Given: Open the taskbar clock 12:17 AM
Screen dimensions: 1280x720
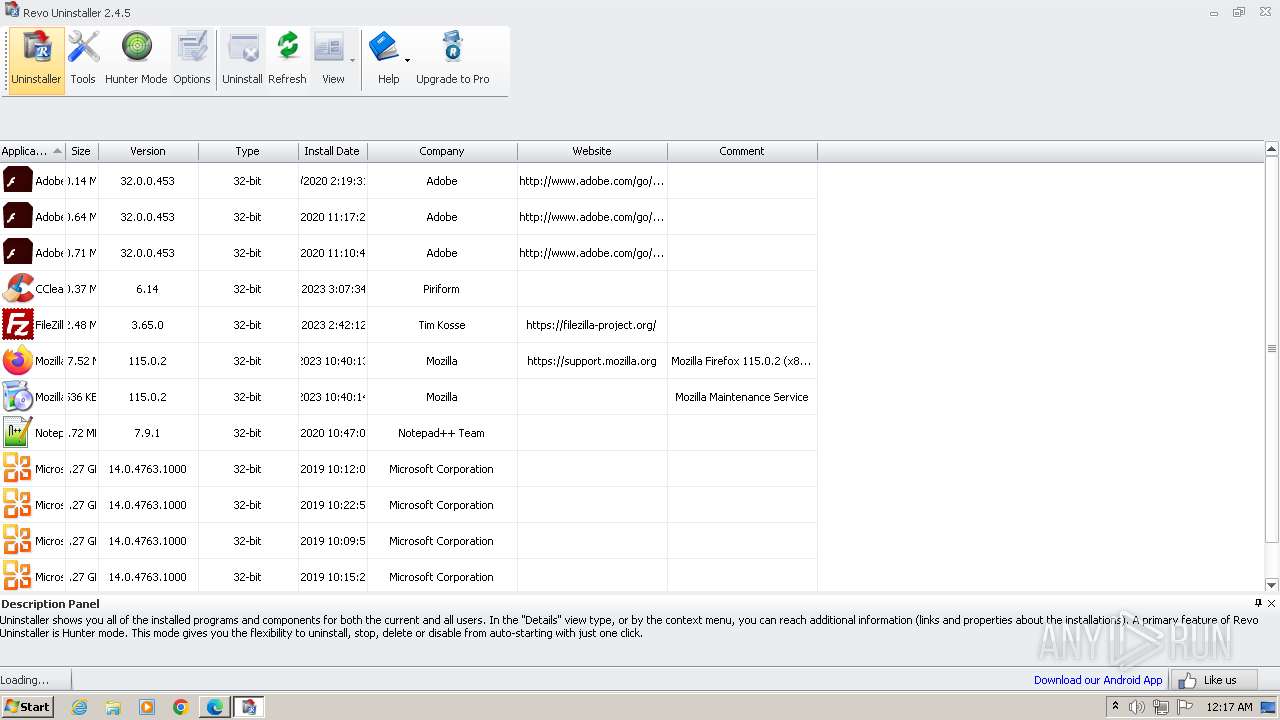Looking at the screenshot, I should point(1229,707).
